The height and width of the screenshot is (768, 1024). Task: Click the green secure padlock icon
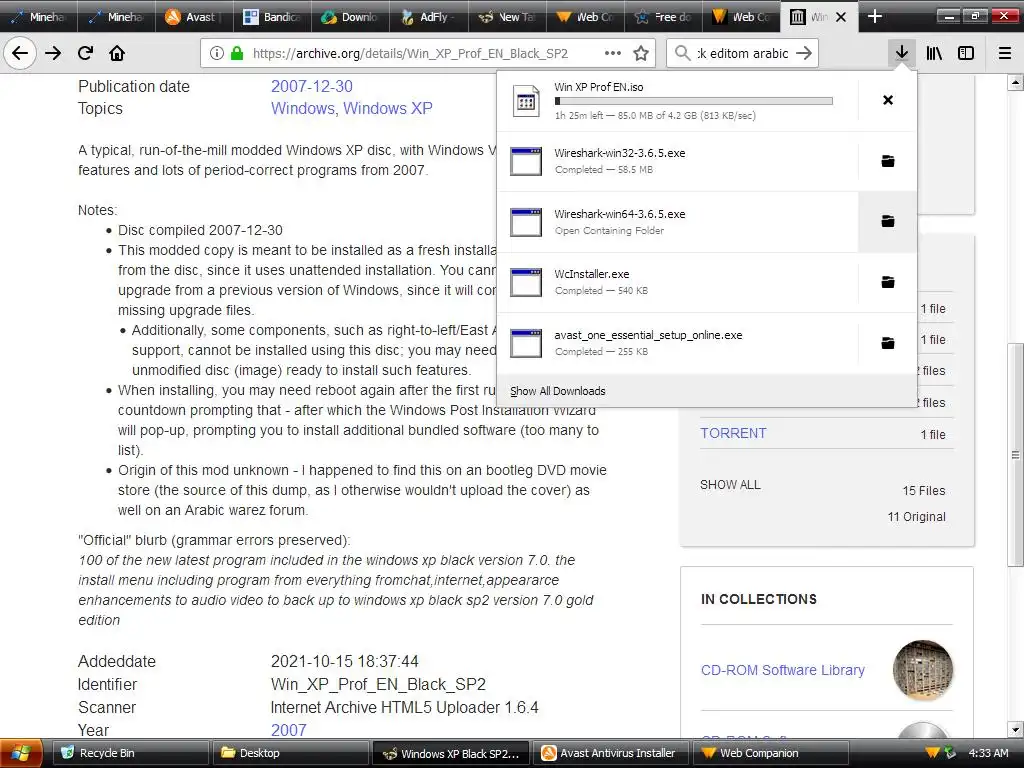237,54
